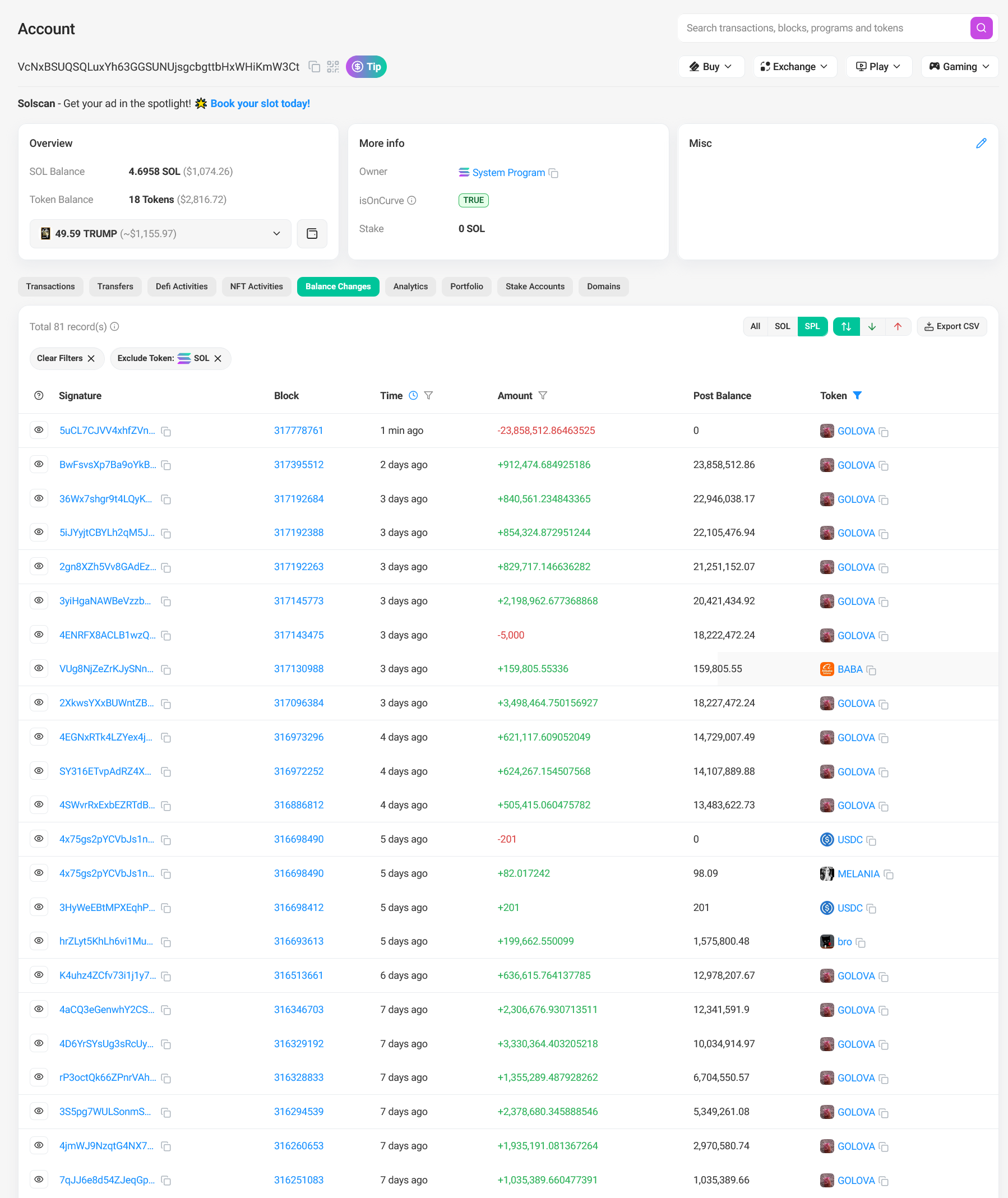Viewport: 1008px width, 1198px height.
Task: Copy signature BwFsvsXp7Ba9oYkB
Action: 167,466
